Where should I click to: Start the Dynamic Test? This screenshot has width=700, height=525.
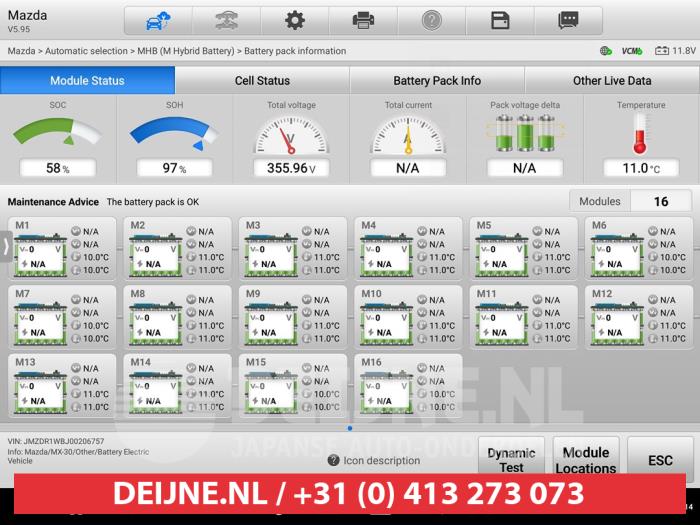pyautogui.click(x=511, y=460)
